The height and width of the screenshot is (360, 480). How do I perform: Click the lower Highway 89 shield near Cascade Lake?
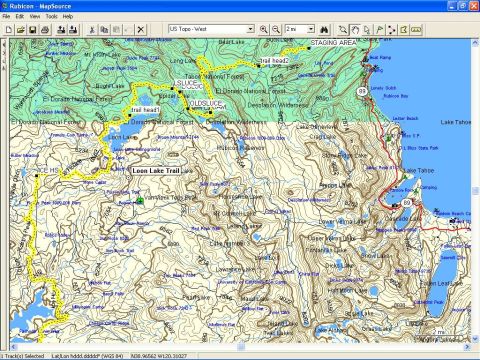(x=406, y=203)
